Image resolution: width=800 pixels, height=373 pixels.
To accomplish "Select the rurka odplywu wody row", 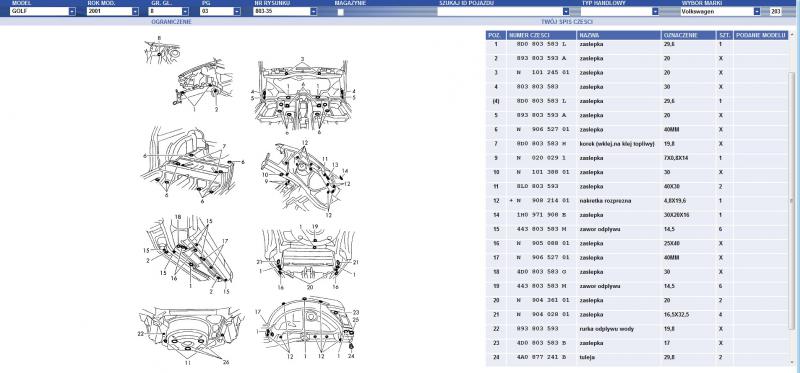I will [x=637, y=329].
